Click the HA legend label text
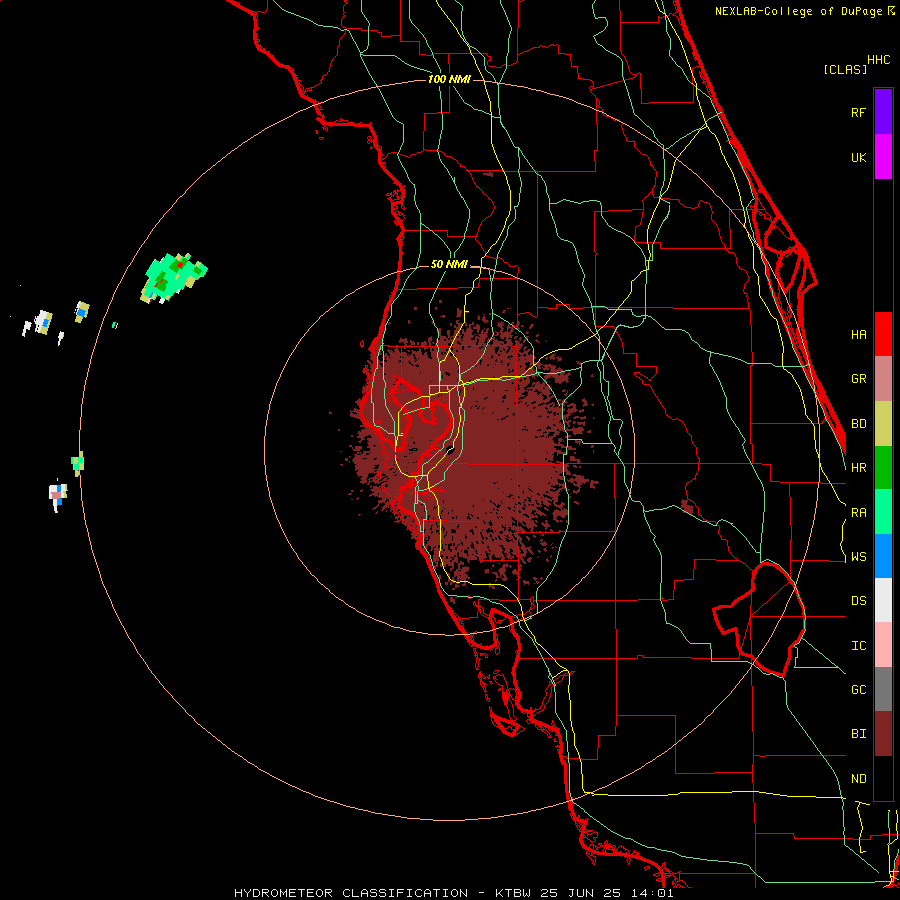The height and width of the screenshot is (900, 900). pyautogui.click(x=858, y=334)
